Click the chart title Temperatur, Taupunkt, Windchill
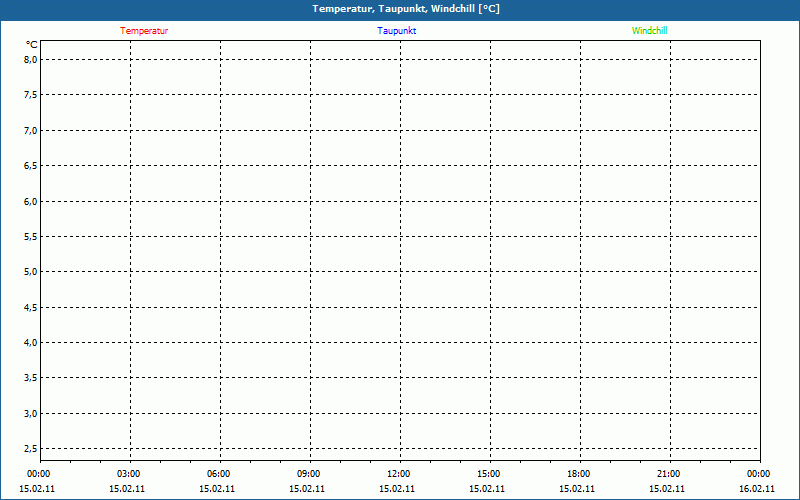The width and height of the screenshot is (800, 500). [x=406, y=9]
